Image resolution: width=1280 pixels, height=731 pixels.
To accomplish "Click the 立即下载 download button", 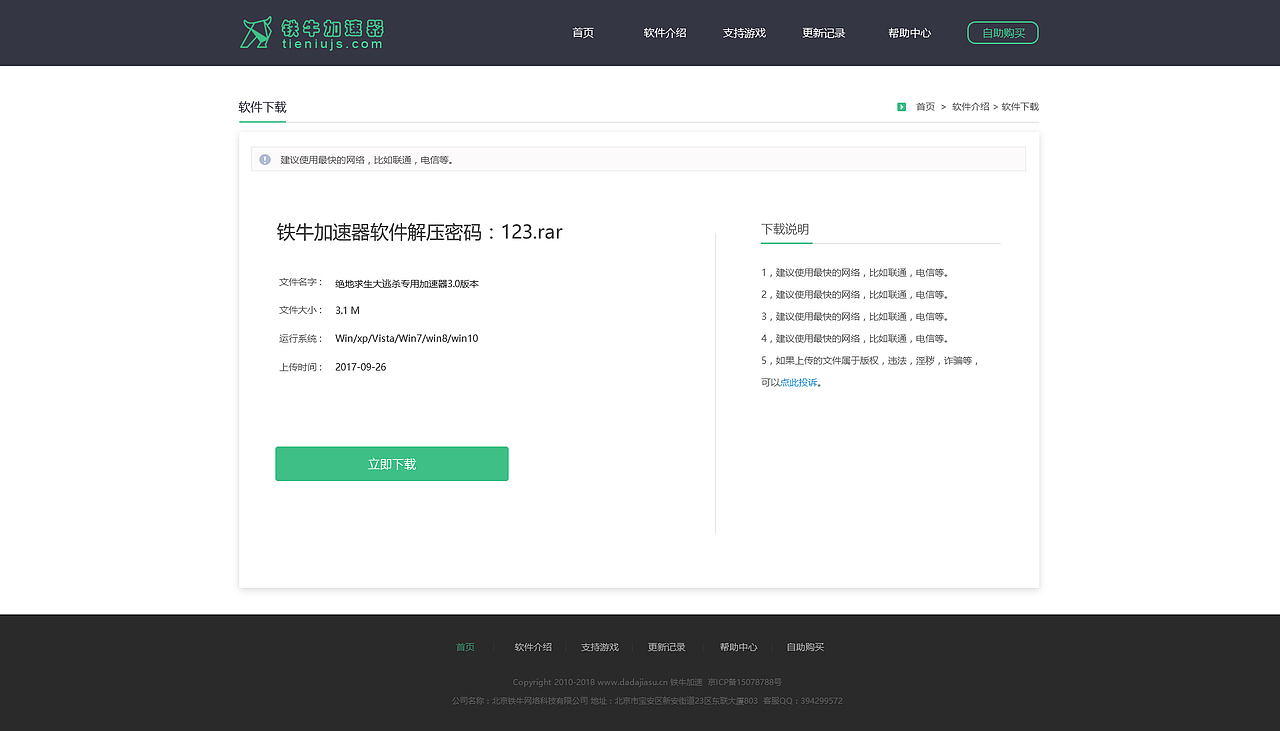I will 391,463.
